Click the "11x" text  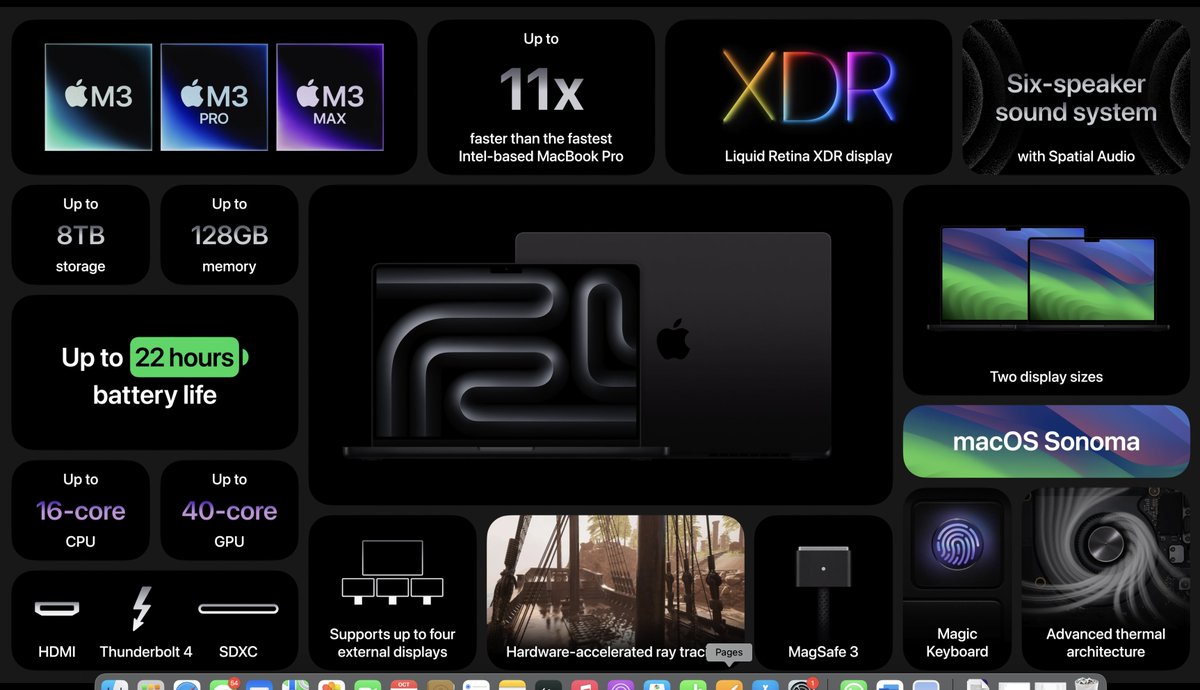tap(541, 90)
